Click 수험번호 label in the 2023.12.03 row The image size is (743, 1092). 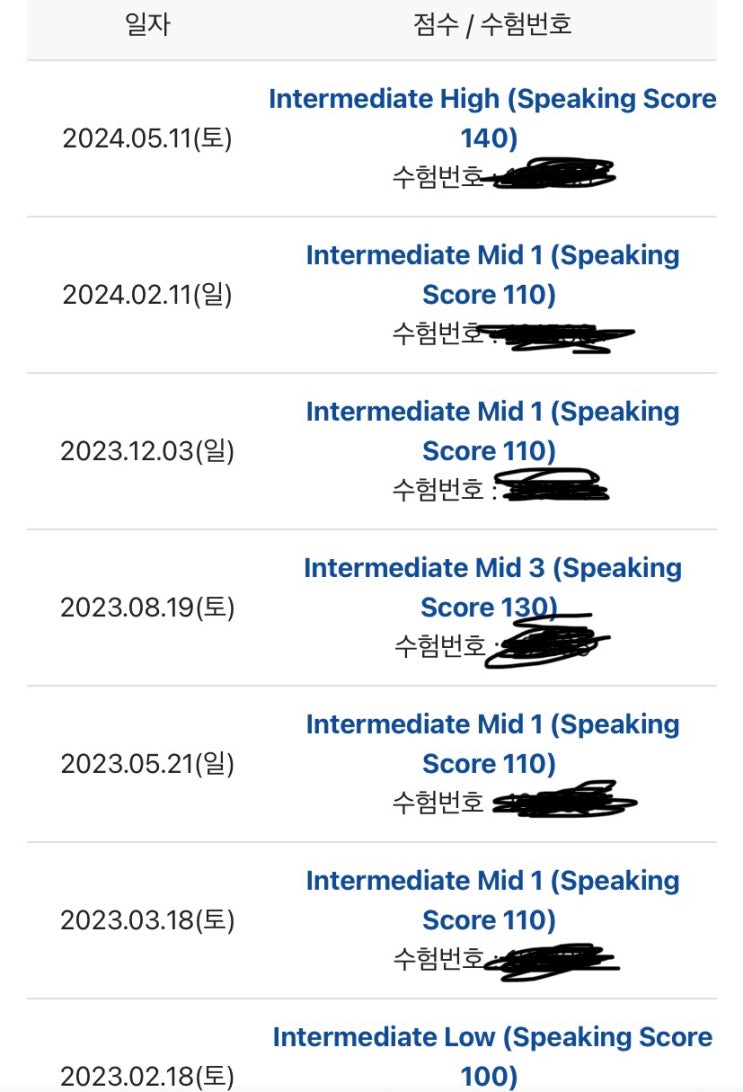point(437,490)
